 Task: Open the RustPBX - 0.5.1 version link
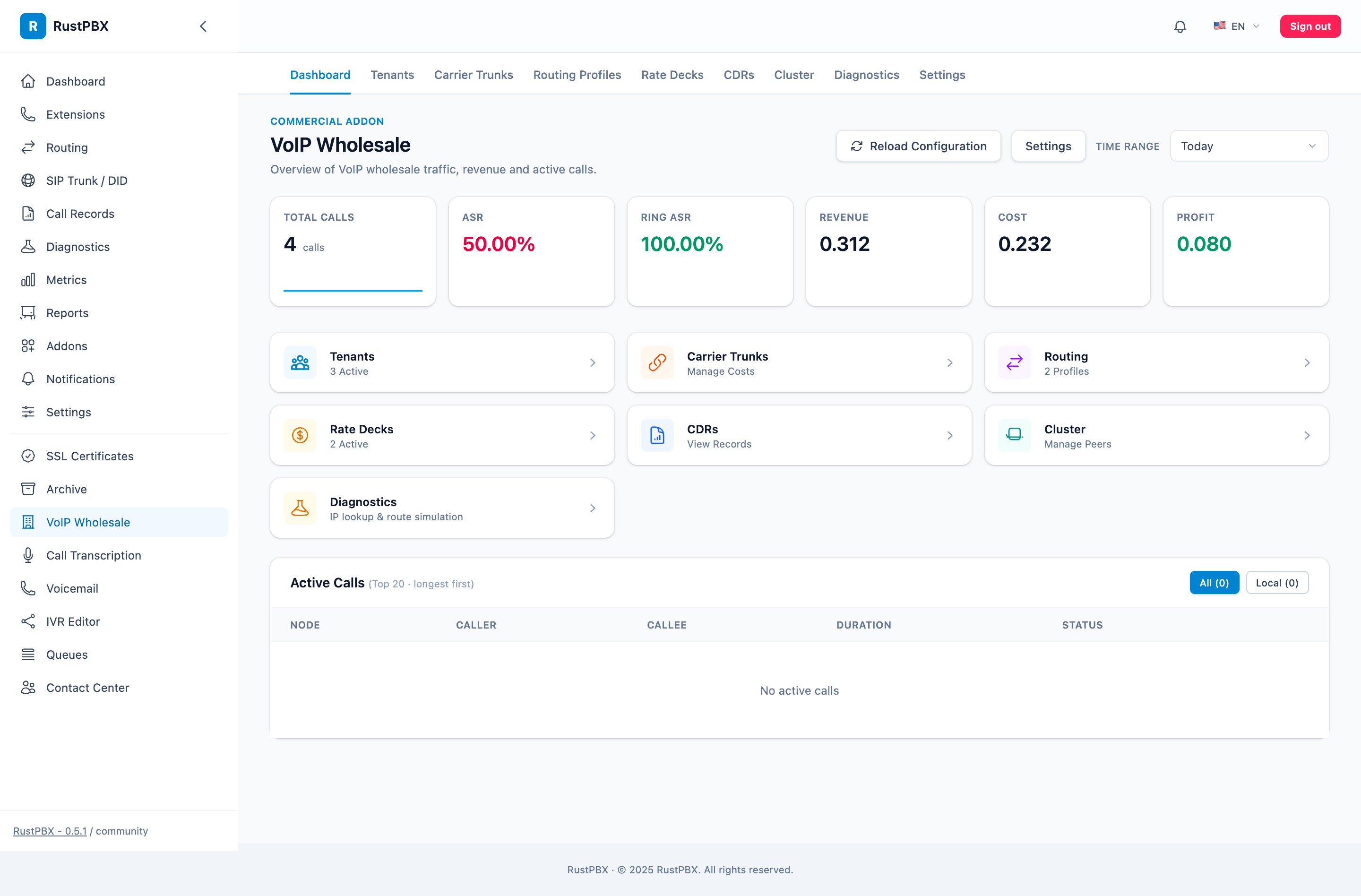coord(50,831)
